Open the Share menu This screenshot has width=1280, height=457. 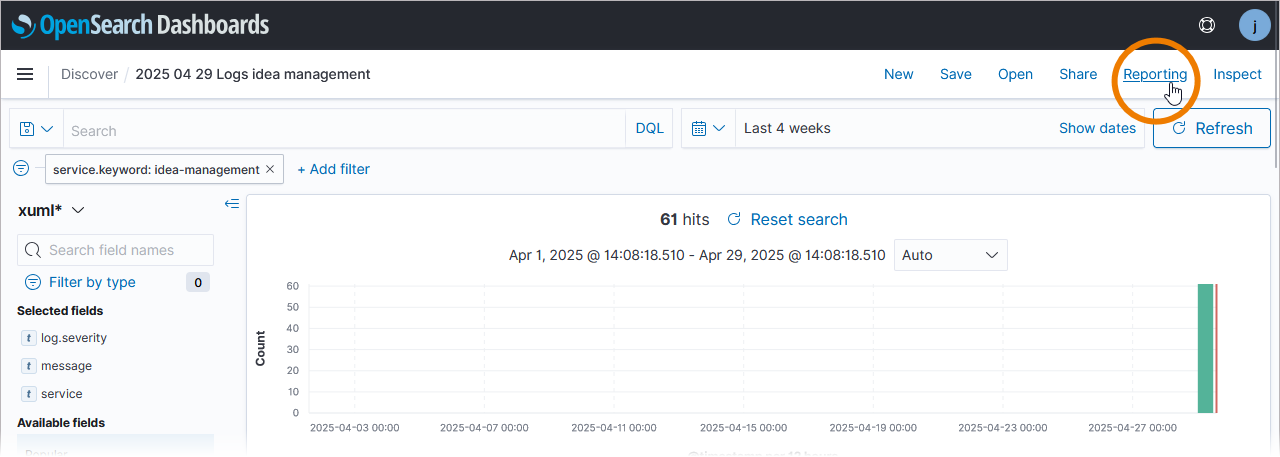(1078, 74)
